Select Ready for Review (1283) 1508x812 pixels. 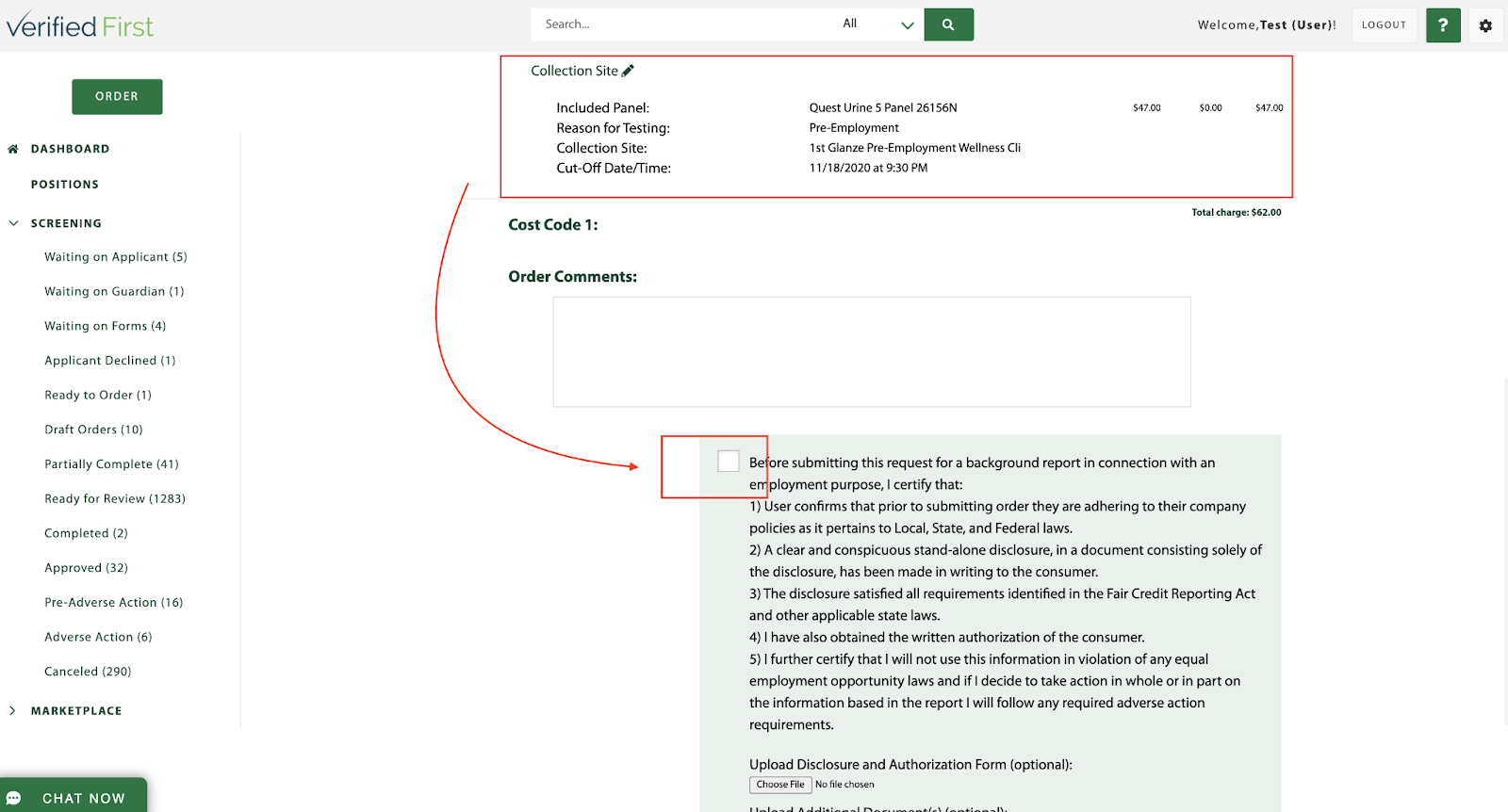point(114,498)
